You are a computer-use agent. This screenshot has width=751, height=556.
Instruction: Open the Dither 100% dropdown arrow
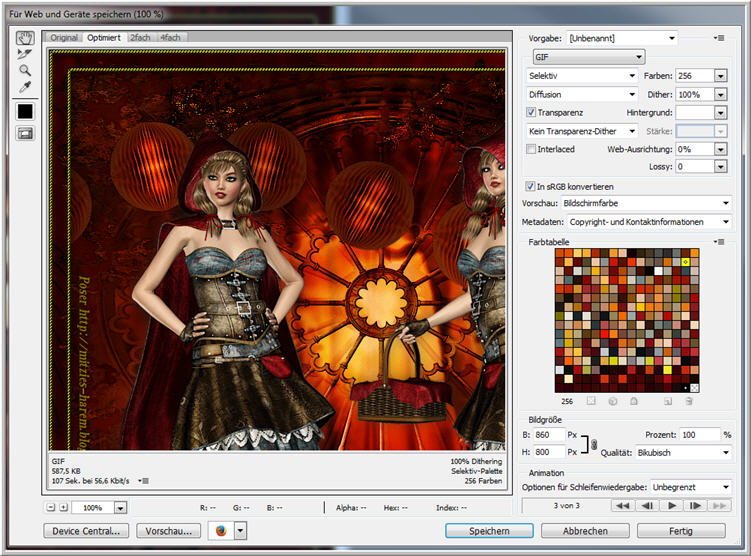(720, 94)
